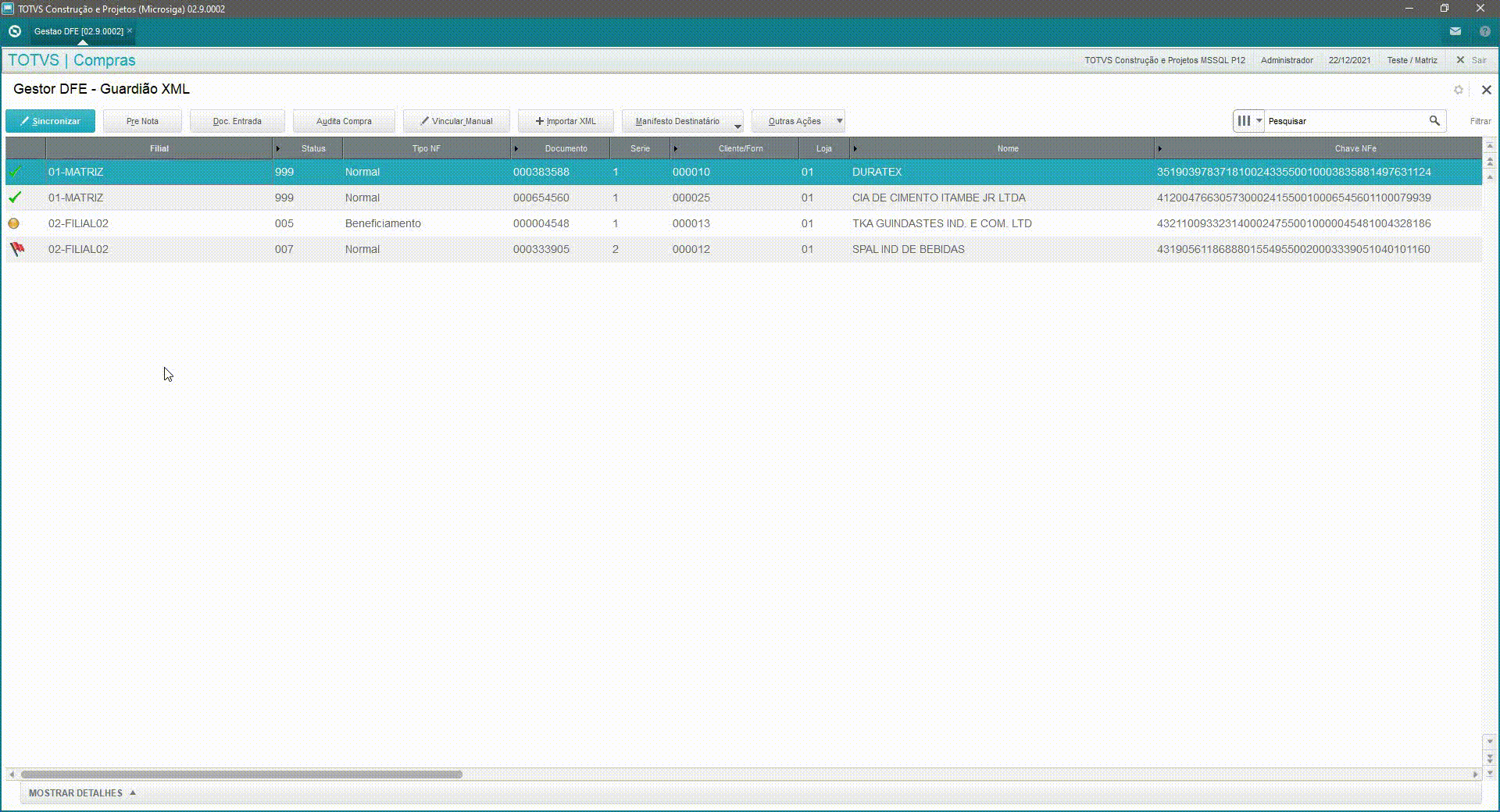Click red flag icon of SPAL row
This screenshot has width=1500, height=812.
pos(16,249)
